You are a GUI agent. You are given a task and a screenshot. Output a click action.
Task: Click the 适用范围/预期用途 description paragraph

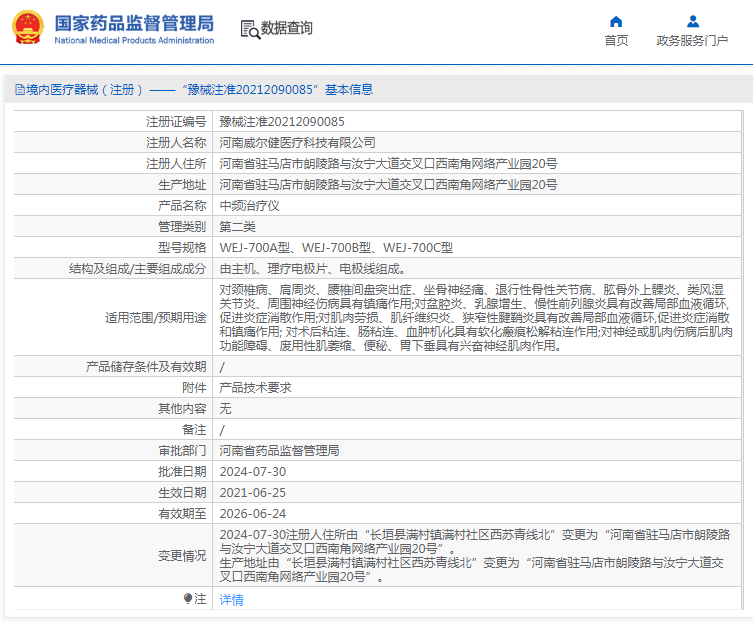(x=476, y=318)
